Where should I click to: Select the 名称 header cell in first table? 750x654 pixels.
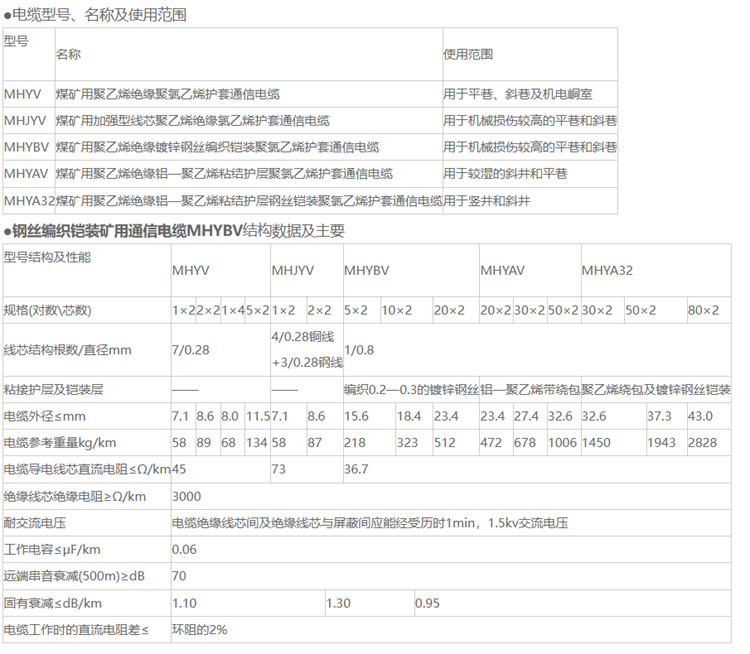(68, 54)
